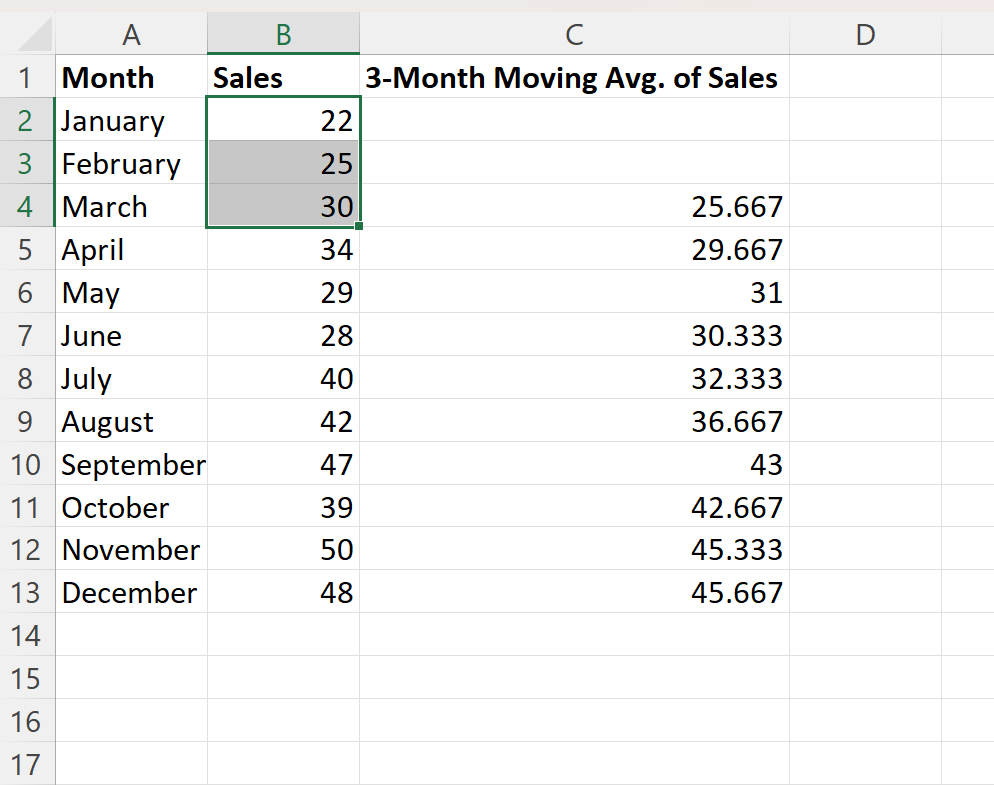Click the 'Month' header cell
Screen dimensions: 994x785
click(131, 77)
